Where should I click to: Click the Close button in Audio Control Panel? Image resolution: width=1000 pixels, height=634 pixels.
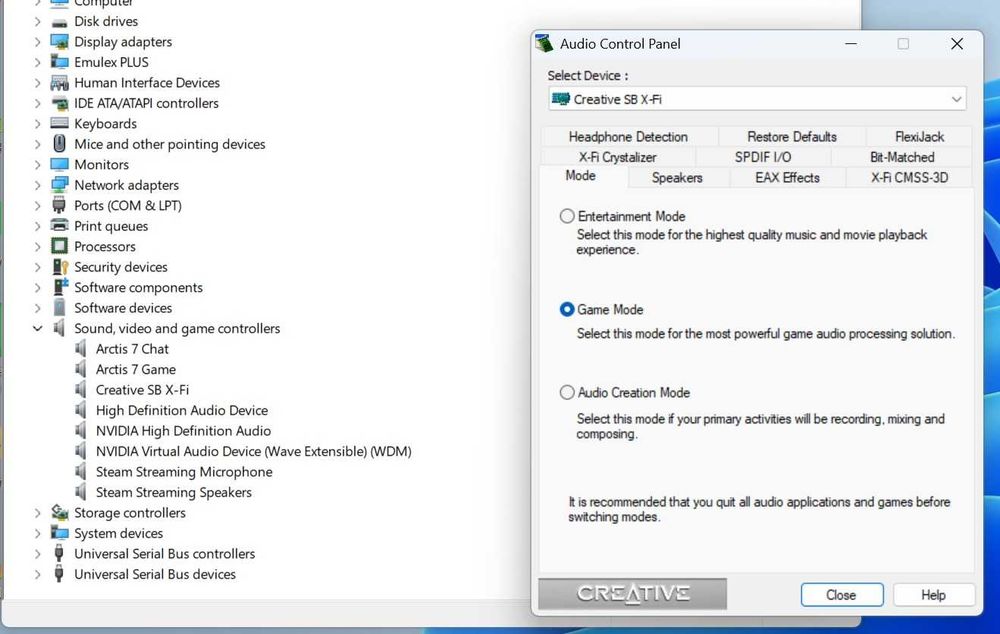coord(842,595)
